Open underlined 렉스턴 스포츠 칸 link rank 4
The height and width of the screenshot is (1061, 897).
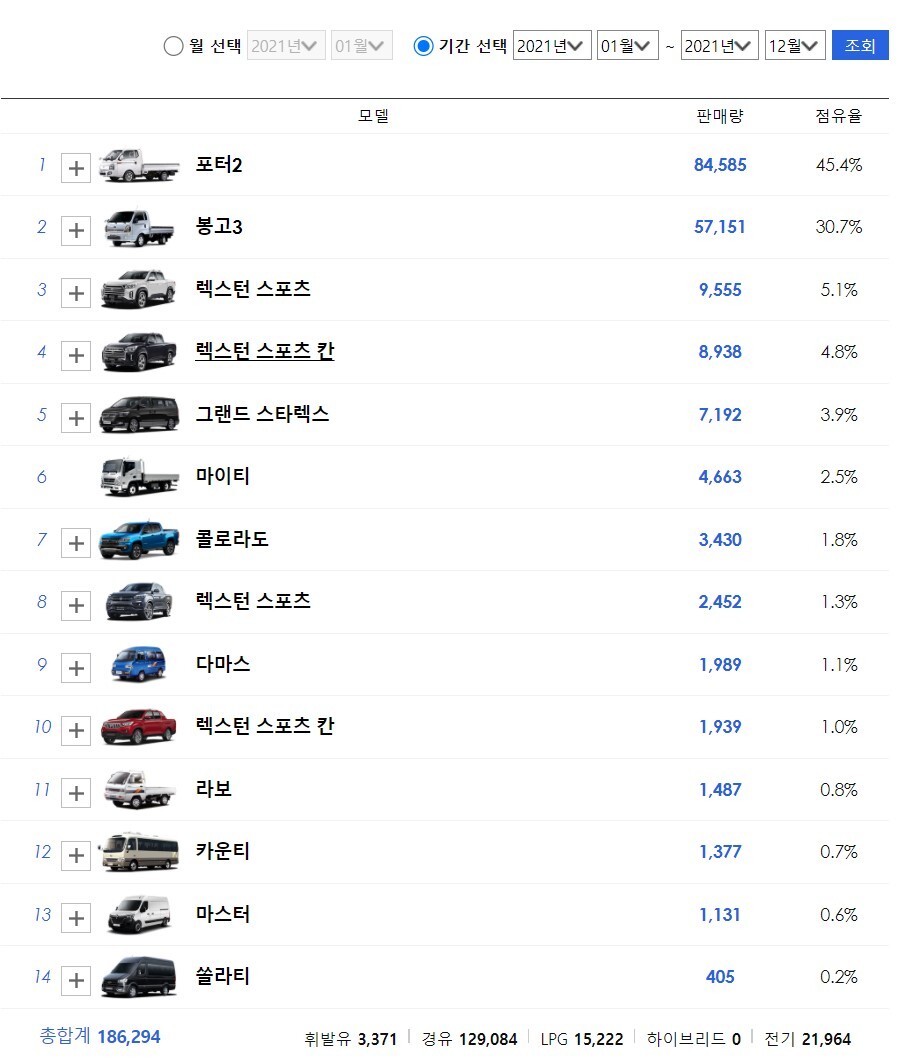coord(264,351)
